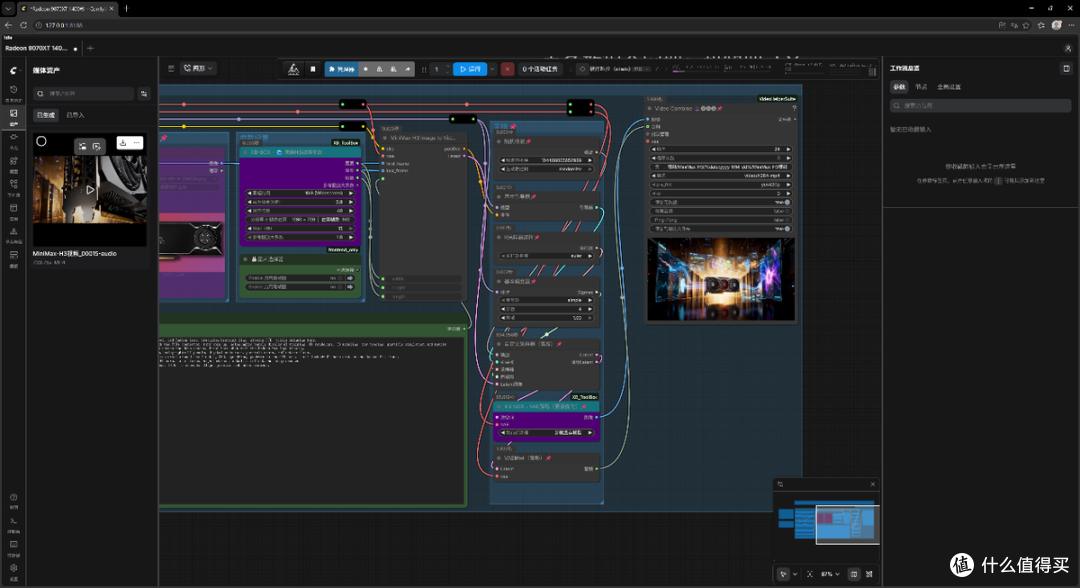Image resolution: width=1080 pixels, height=588 pixels.
Task: Open the dropdown arrow beside the Run button
Action: click(x=492, y=69)
